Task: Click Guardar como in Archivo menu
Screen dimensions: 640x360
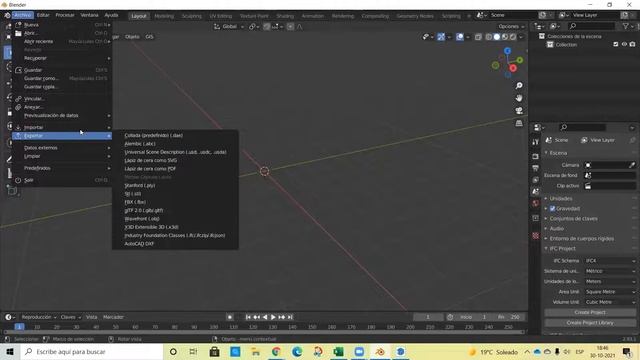Action: click(62, 78)
